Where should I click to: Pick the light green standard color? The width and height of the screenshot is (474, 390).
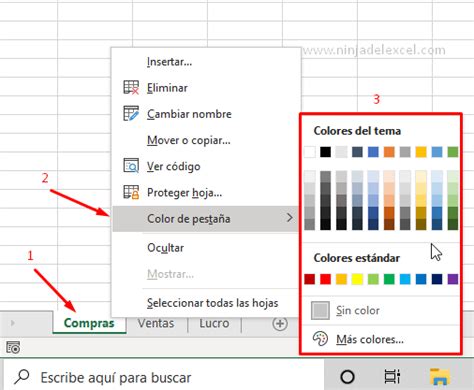[373, 279]
